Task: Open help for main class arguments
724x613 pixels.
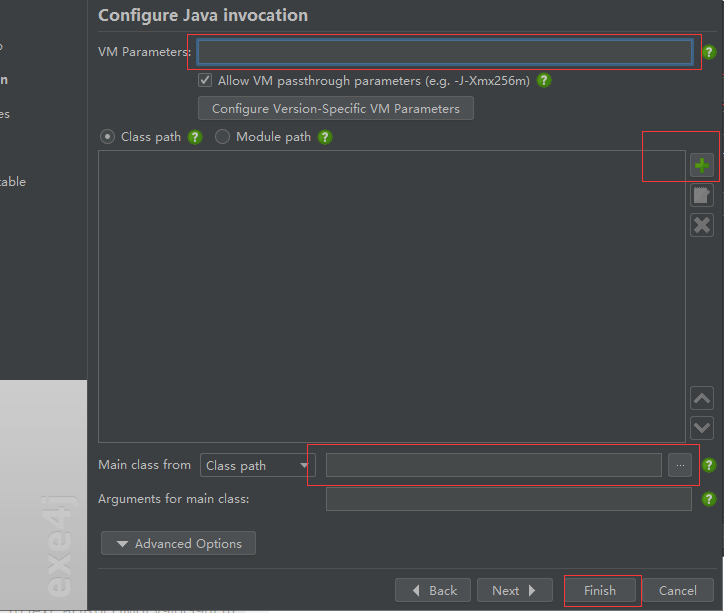Action: 709,499
